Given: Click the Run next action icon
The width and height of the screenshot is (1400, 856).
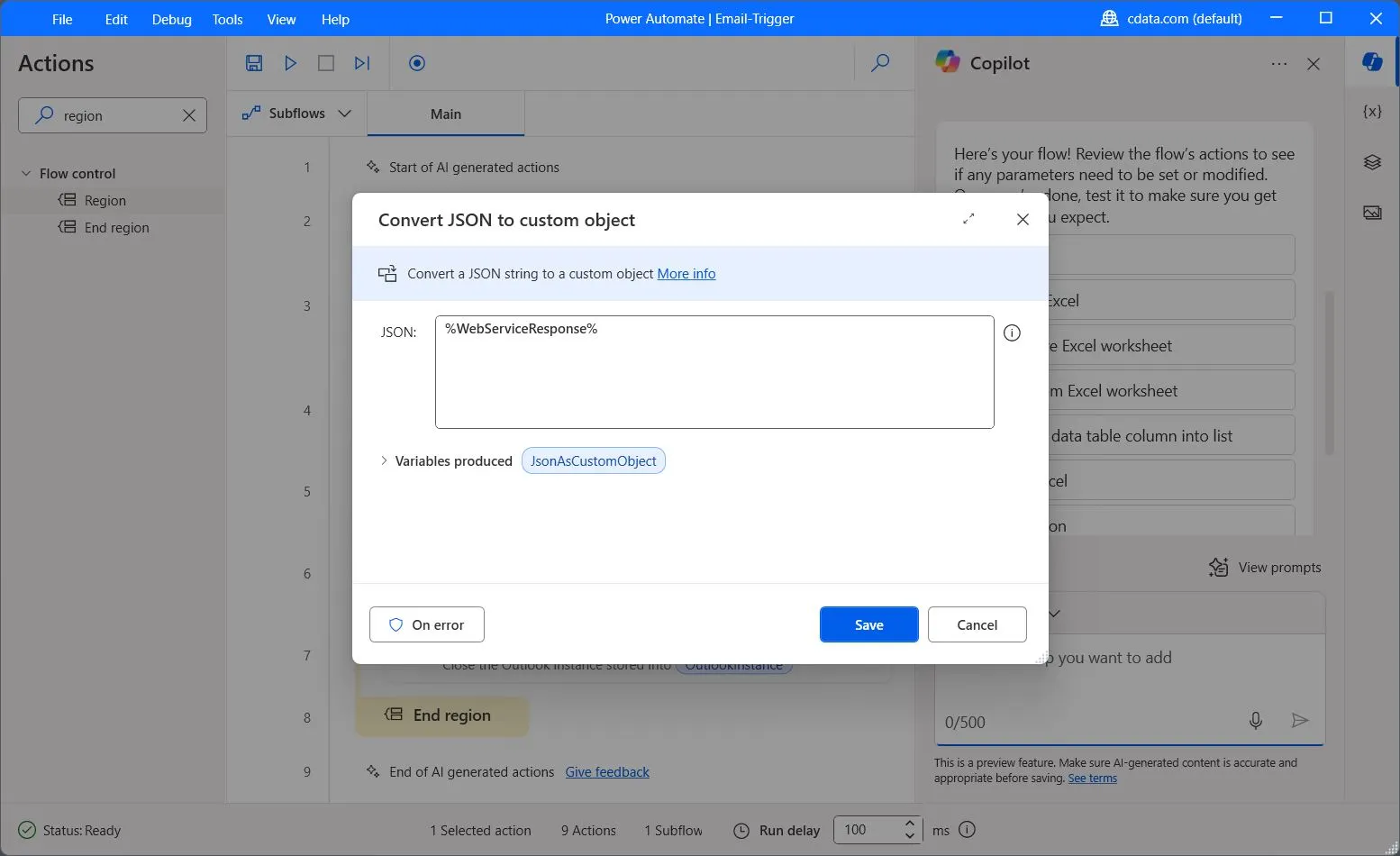Looking at the screenshot, I should [362, 63].
